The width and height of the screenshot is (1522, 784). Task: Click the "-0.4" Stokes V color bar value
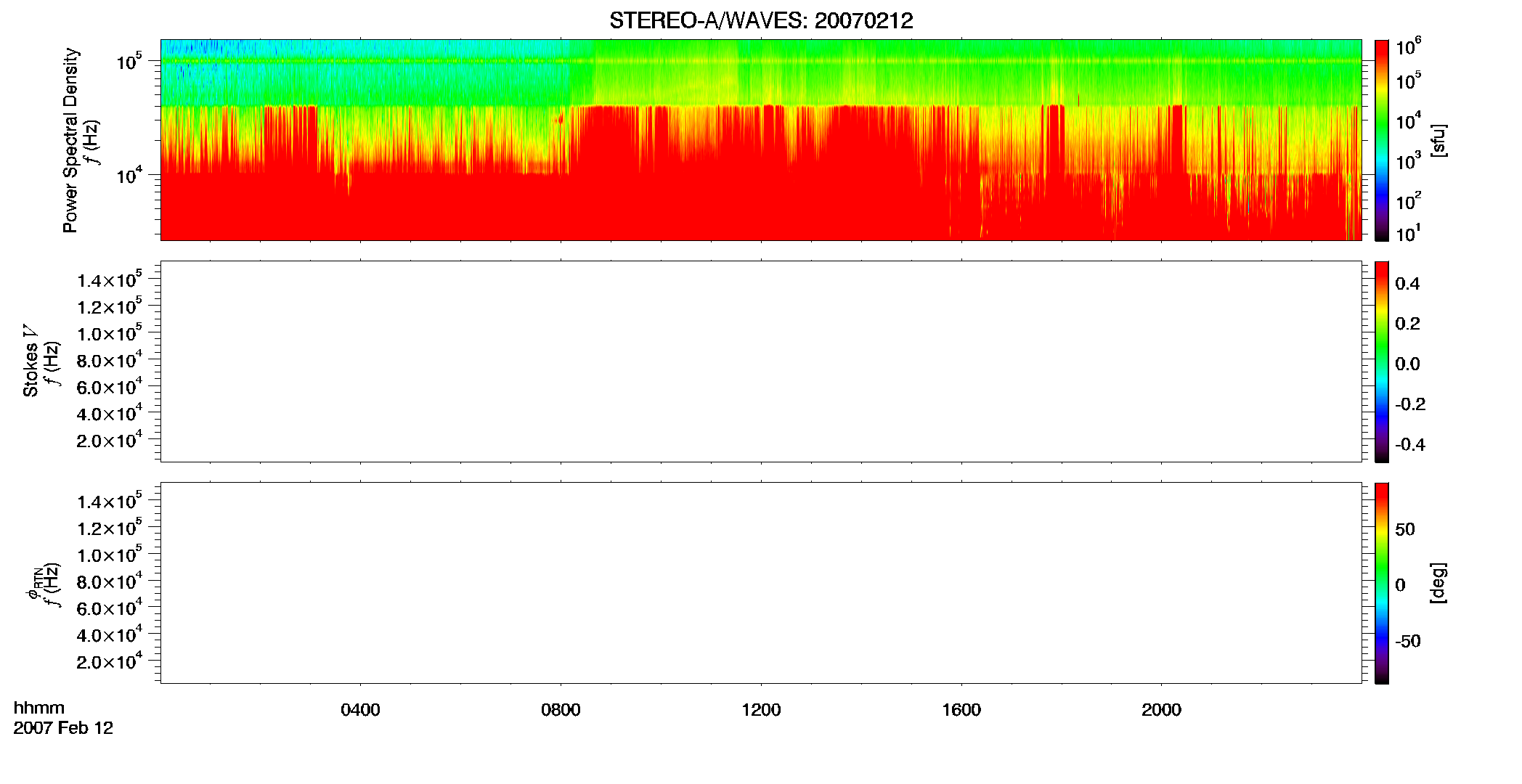[x=1410, y=445]
